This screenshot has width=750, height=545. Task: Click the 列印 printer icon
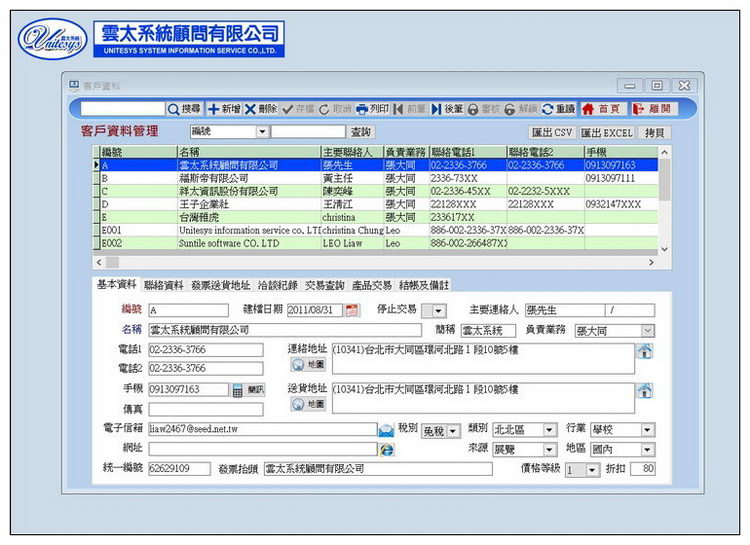(x=373, y=108)
